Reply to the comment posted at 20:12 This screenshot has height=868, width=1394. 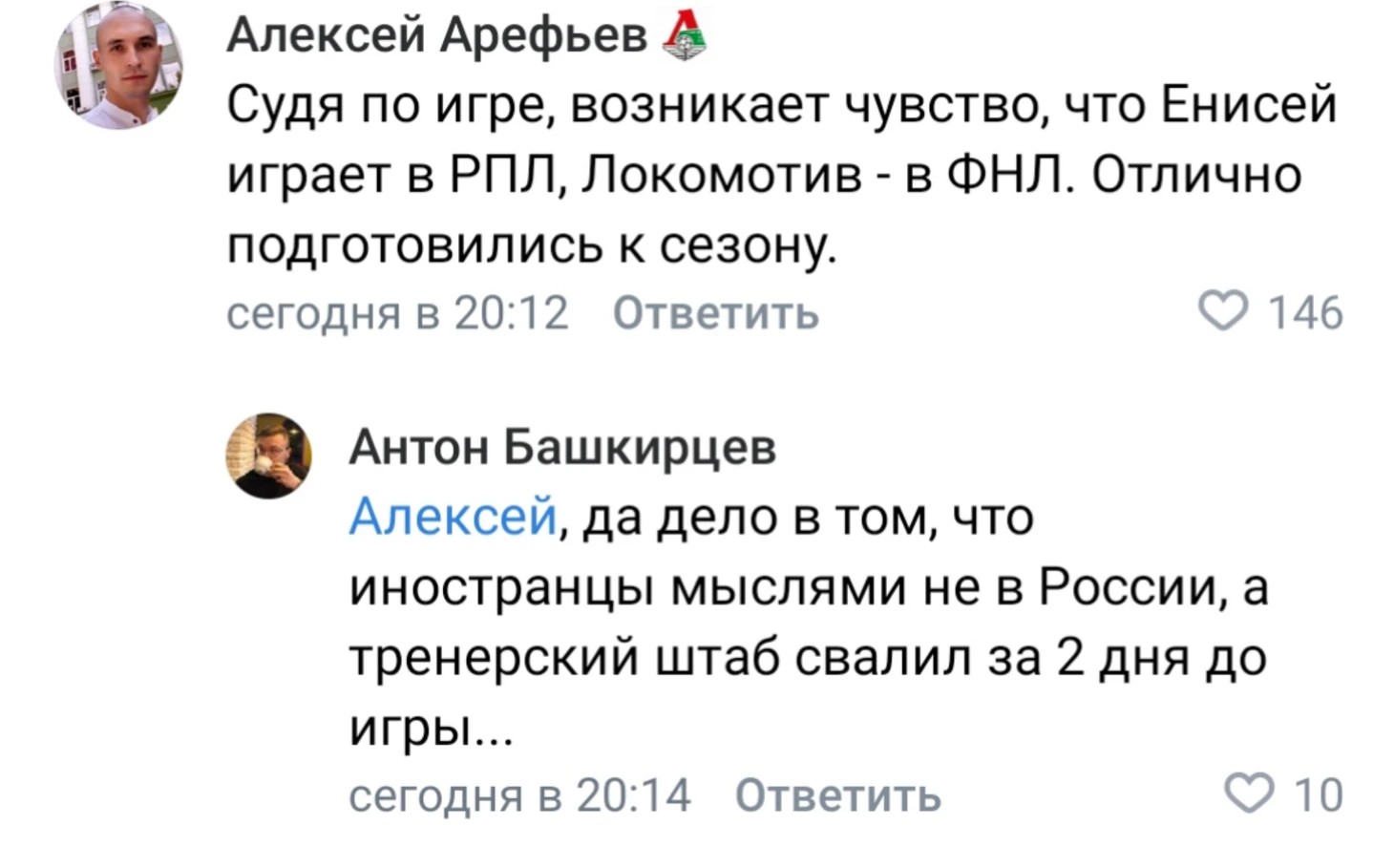[x=715, y=313]
